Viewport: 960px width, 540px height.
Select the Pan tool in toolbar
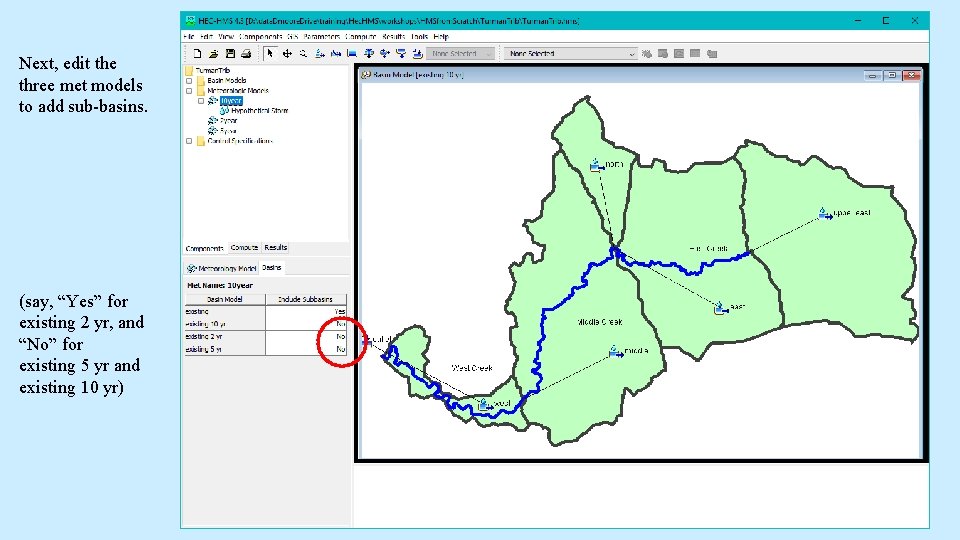pos(287,54)
